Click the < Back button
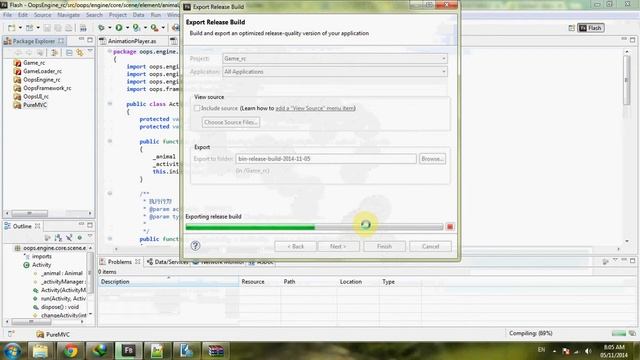The image size is (640, 360). click(x=296, y=246)
